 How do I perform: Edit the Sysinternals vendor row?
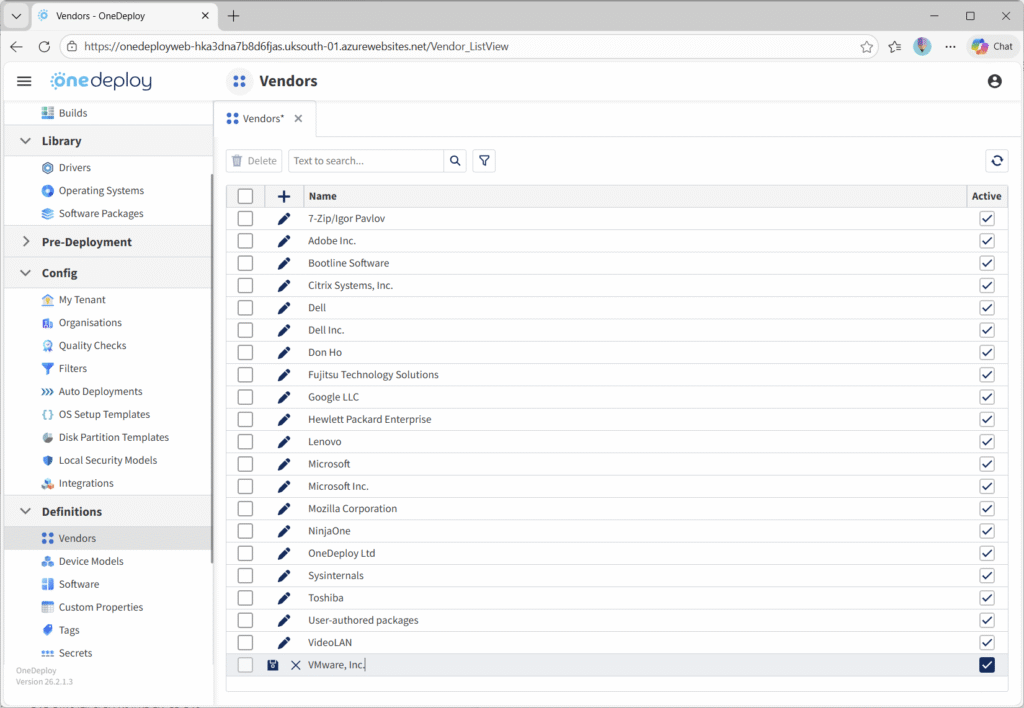click(x=283, y=575)
